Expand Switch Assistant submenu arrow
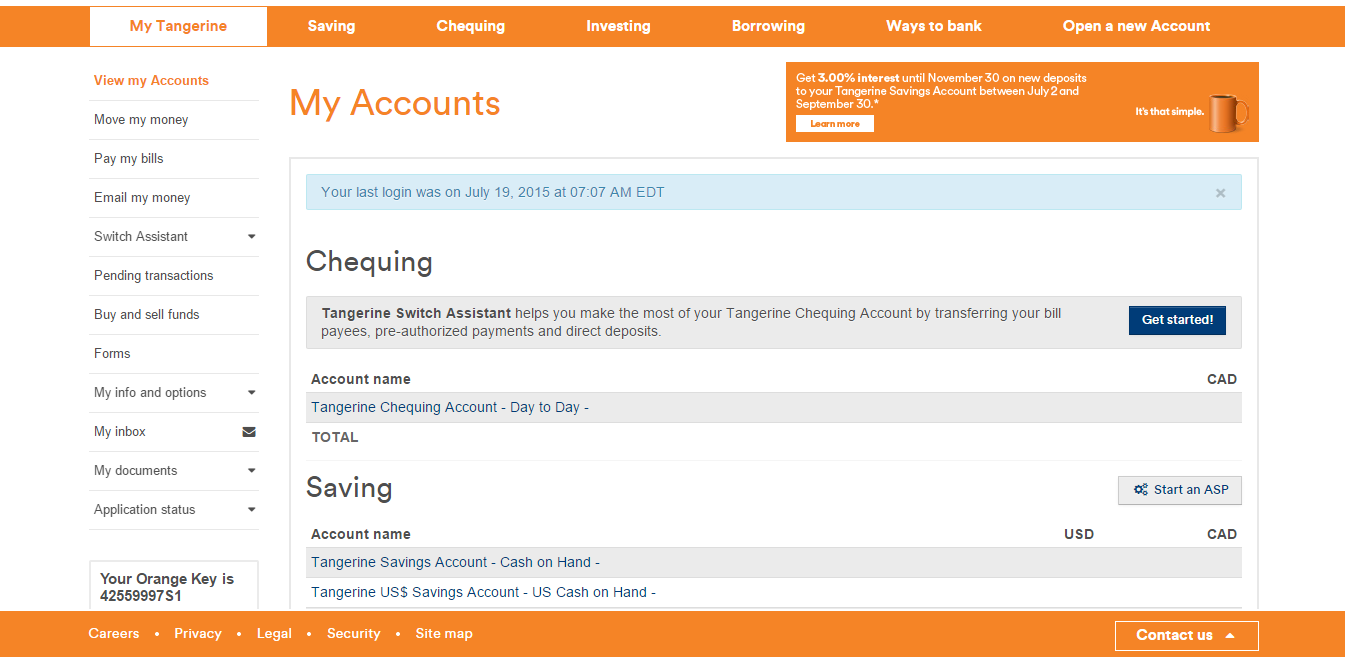The width and height of the screenshot is (1345, 657). pyautogui.click(x=252, y=237)
